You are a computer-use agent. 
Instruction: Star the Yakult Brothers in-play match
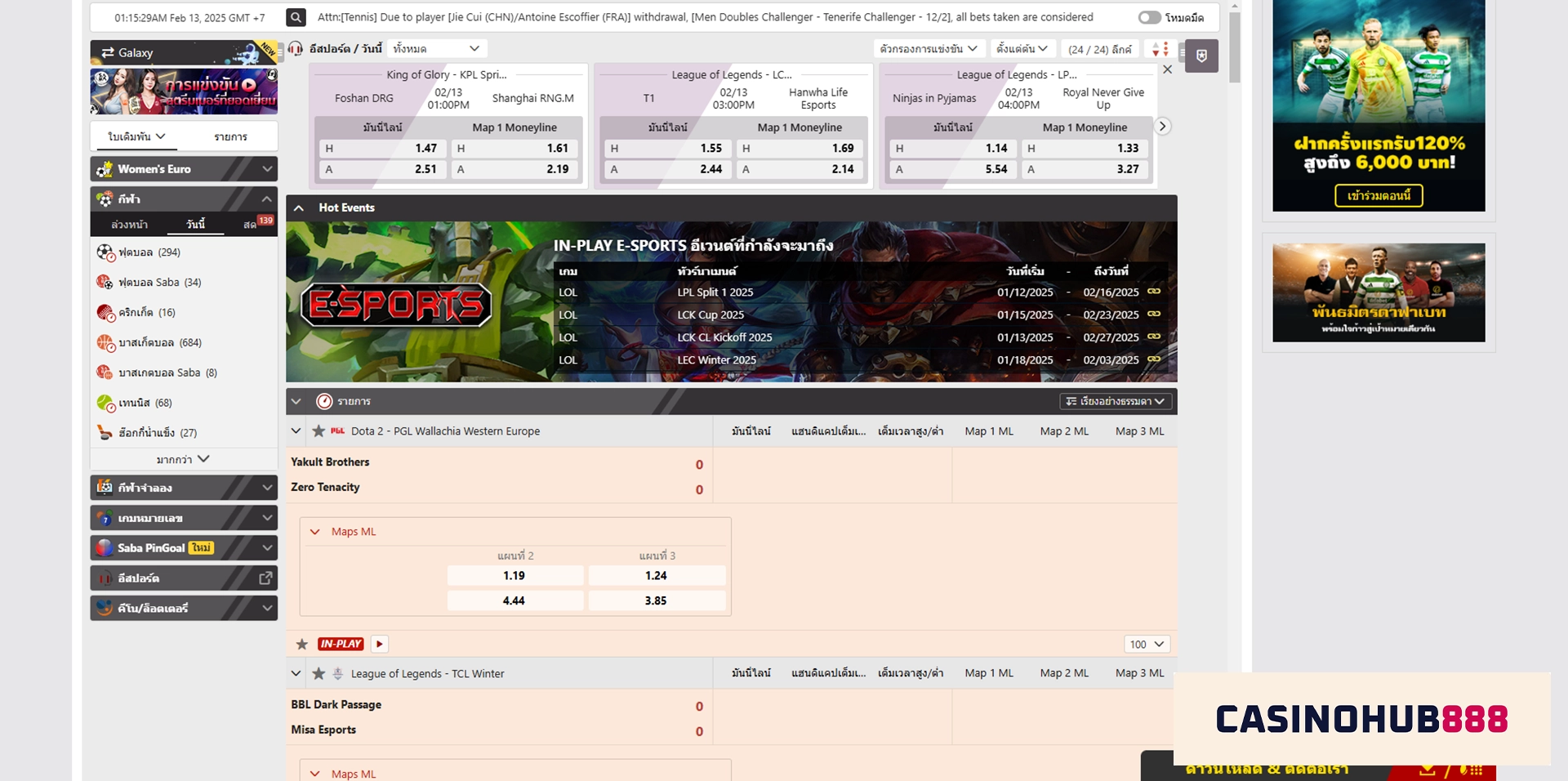tap(302, 644)
